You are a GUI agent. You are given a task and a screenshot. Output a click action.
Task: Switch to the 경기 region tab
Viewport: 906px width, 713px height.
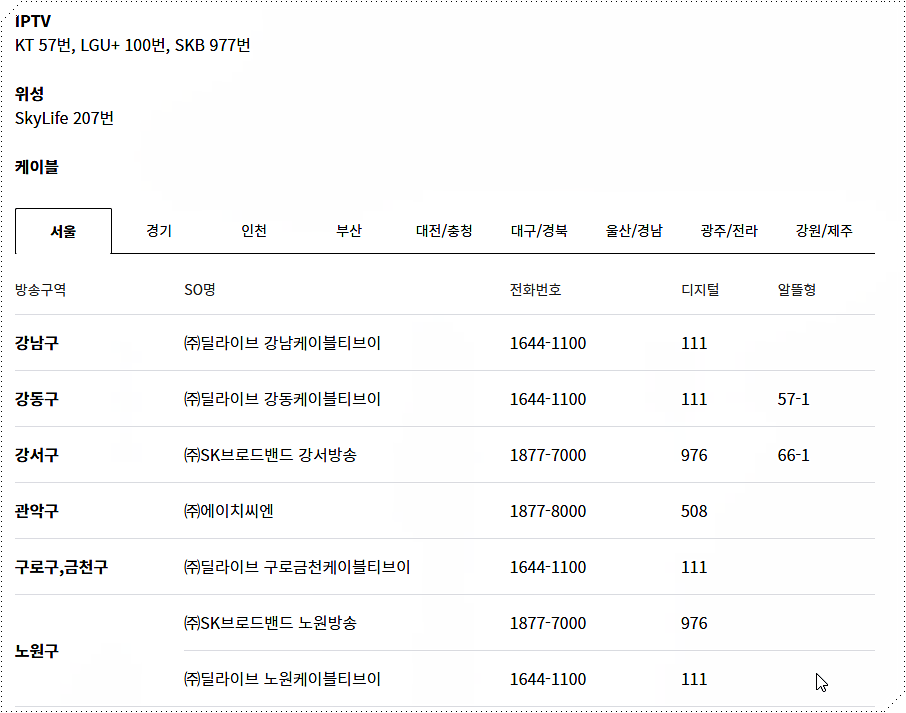[157, 229]
